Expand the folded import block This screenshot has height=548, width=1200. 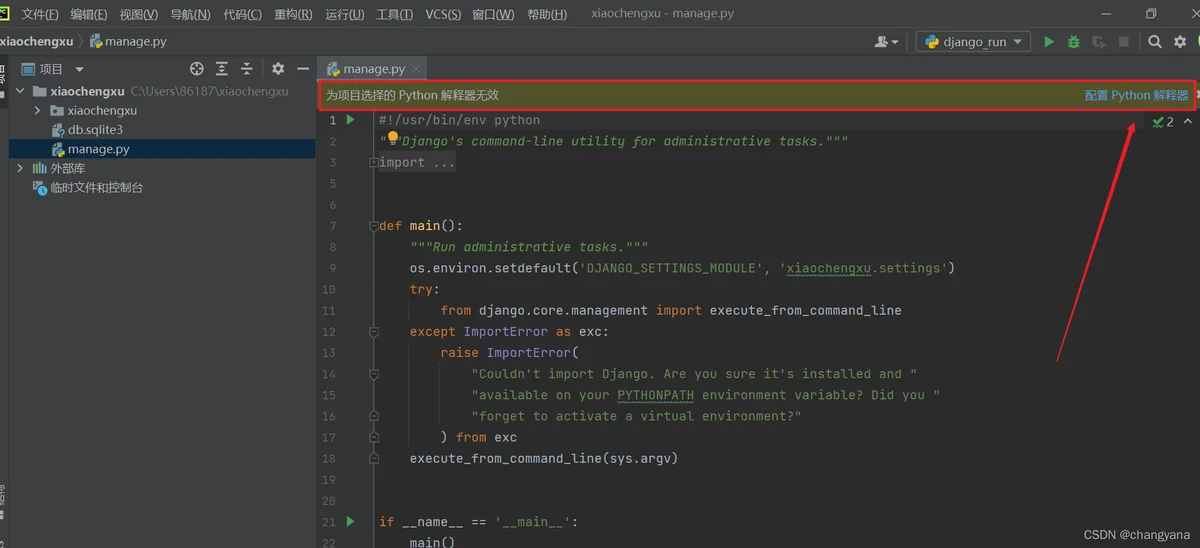tap(374, 162)
